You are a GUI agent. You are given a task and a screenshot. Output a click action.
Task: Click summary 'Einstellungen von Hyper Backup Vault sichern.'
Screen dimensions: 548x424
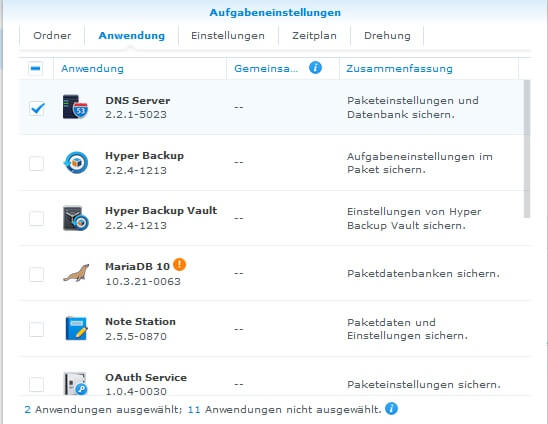tap(414, 218)
